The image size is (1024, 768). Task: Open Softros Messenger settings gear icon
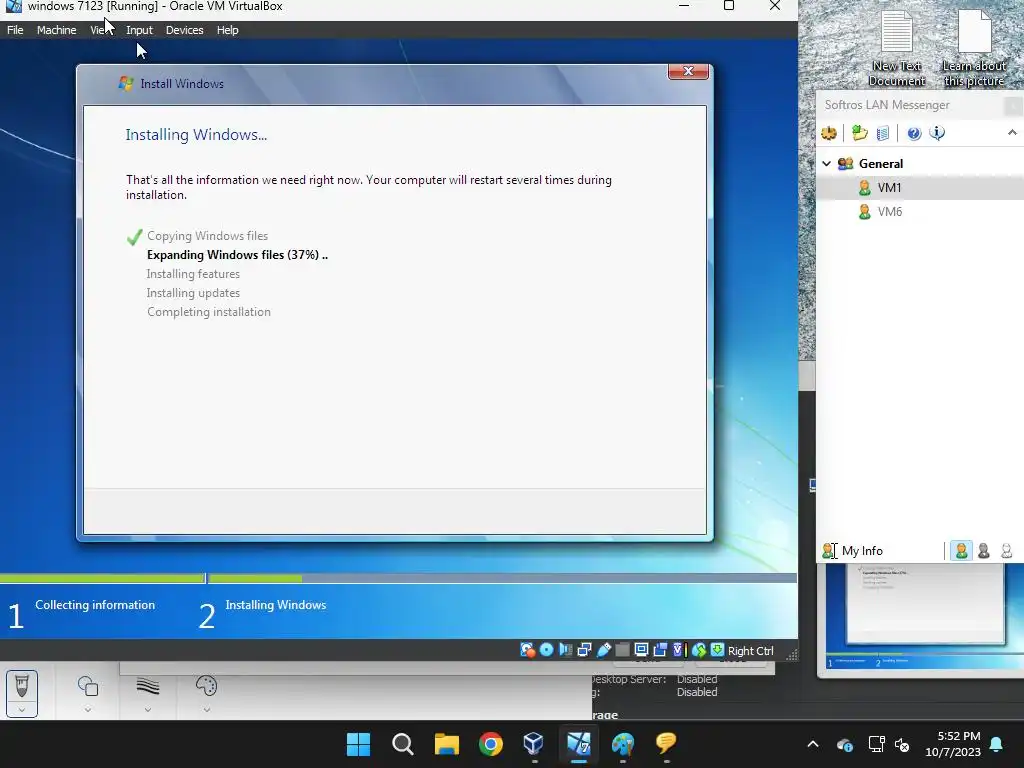click(829, 133)
